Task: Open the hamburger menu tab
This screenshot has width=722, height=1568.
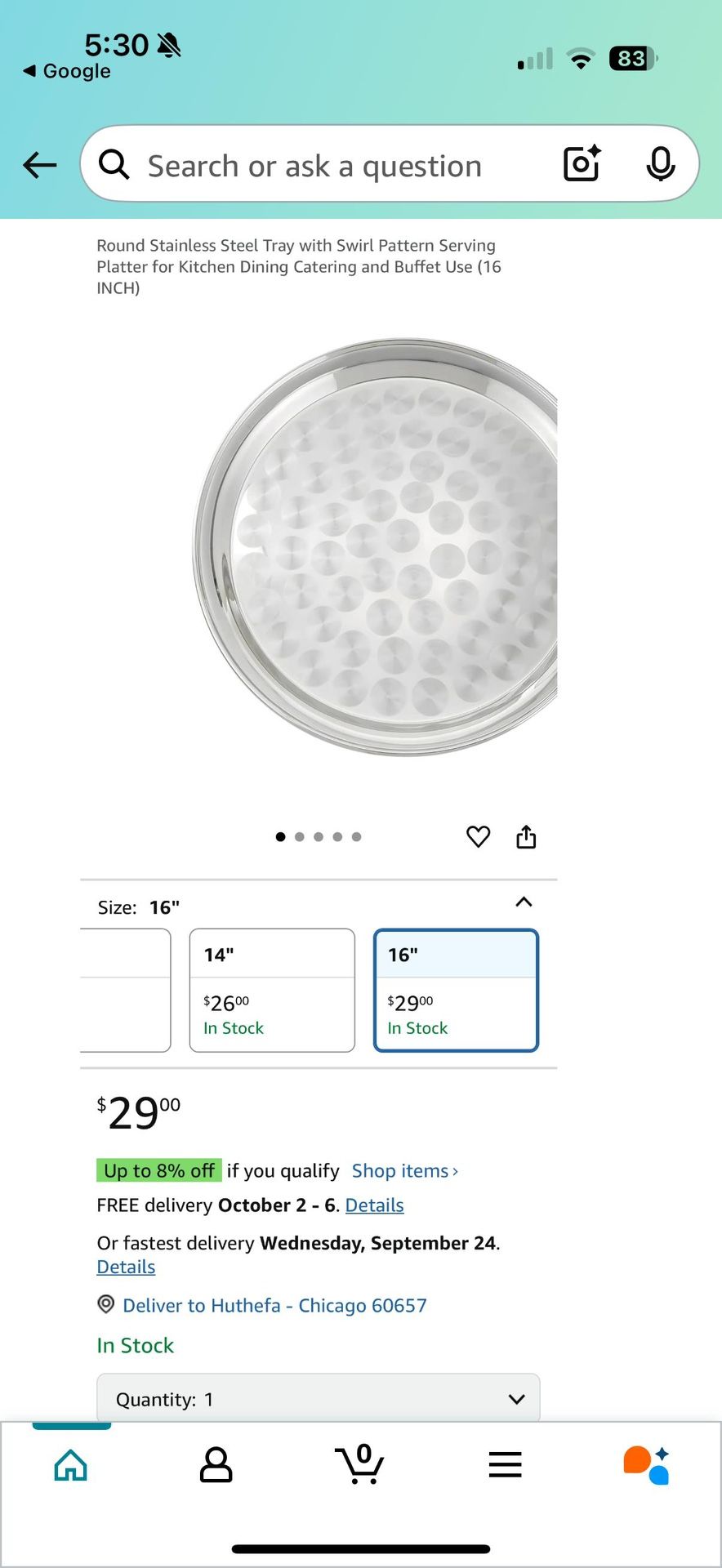Action: (x=505, y=1465)
